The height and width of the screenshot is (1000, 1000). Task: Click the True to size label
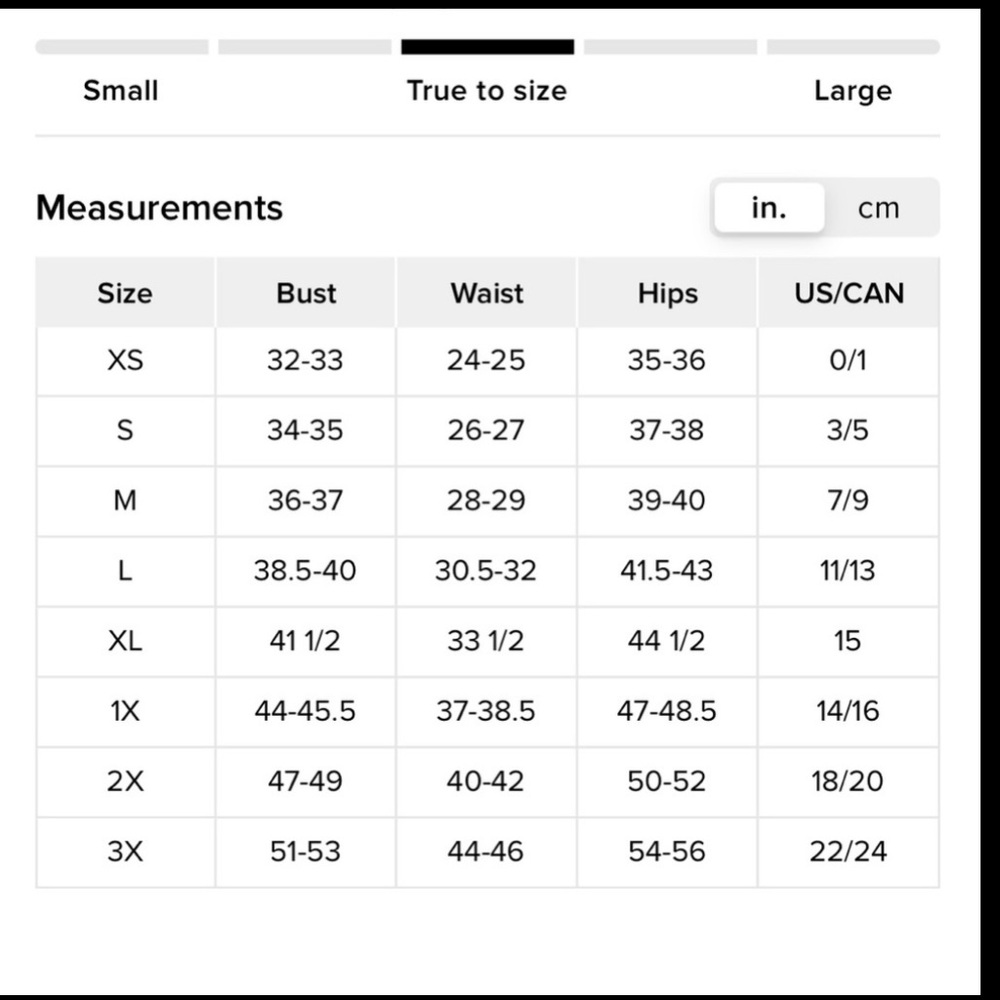(487, 91)
